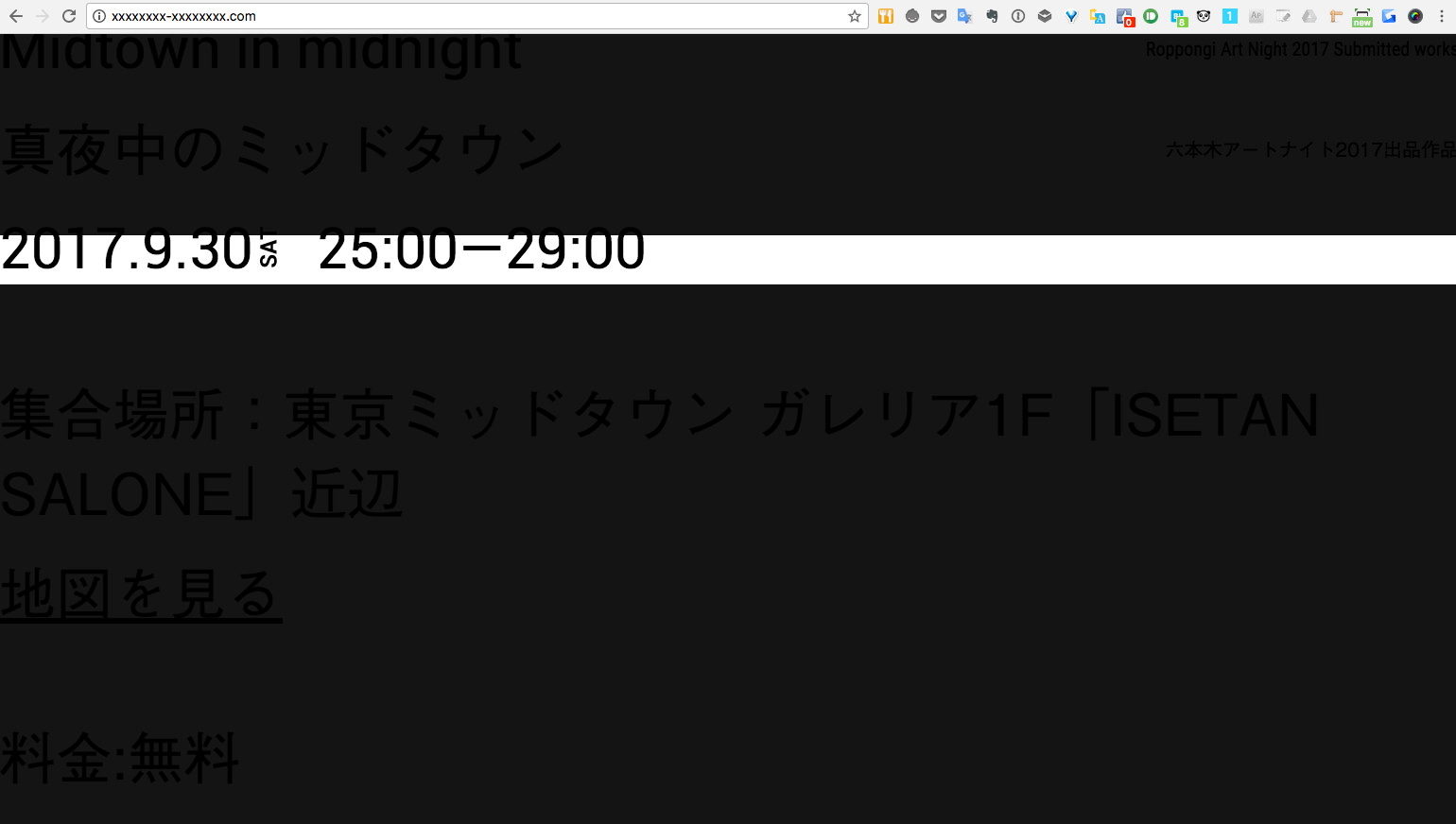Go forward to the next page
The width and height of the screenshot is (1456, 824).
pyautogui.click(x=43, y=16)
